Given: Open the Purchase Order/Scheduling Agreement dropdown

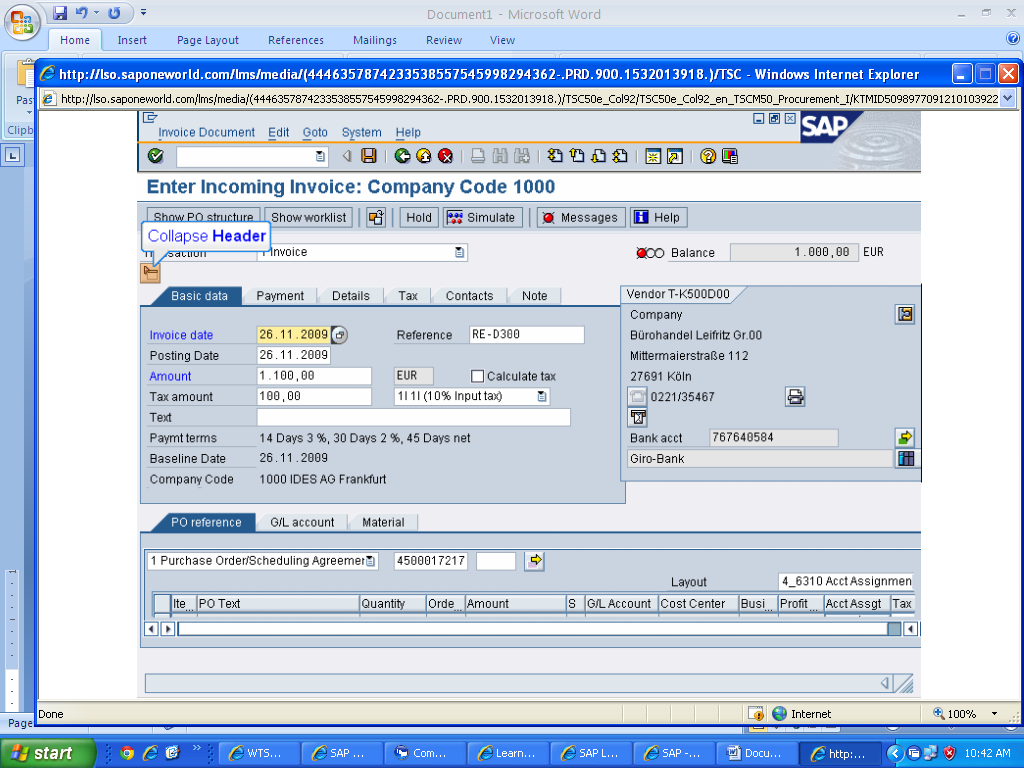Looking at the screenshot, I should (x=370, y=561).
